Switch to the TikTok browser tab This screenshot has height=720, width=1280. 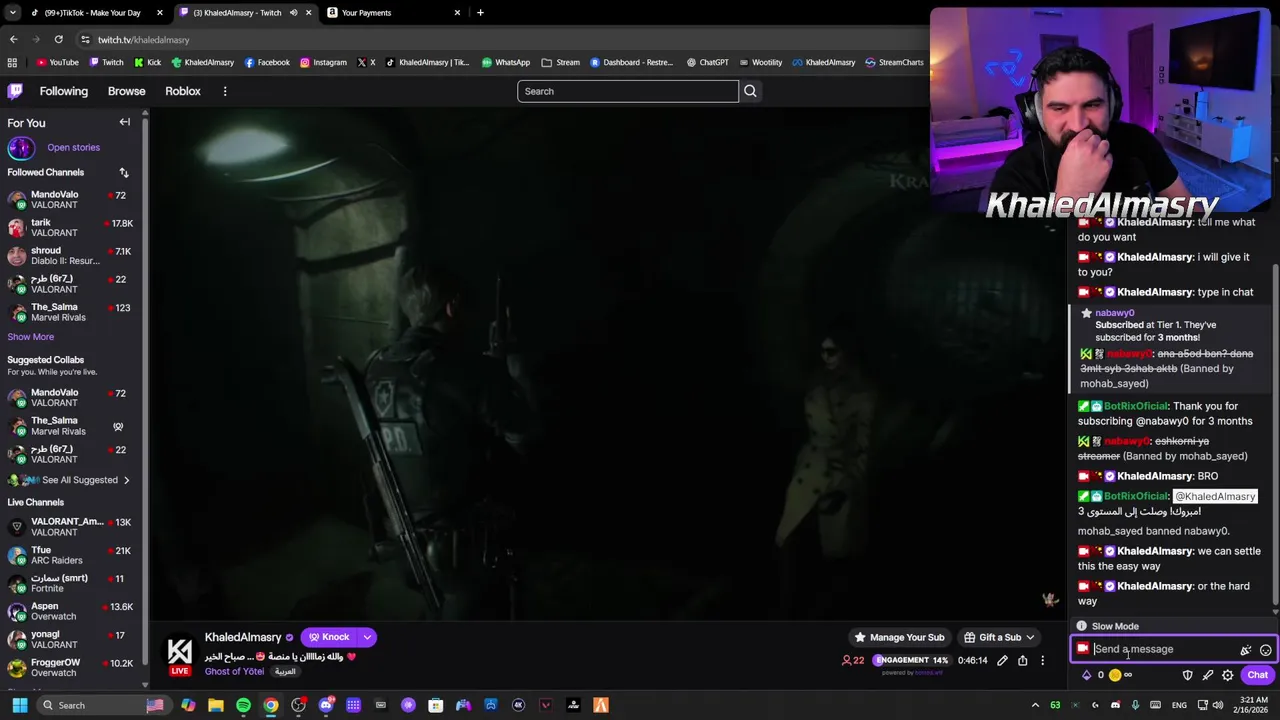[96, 13]
